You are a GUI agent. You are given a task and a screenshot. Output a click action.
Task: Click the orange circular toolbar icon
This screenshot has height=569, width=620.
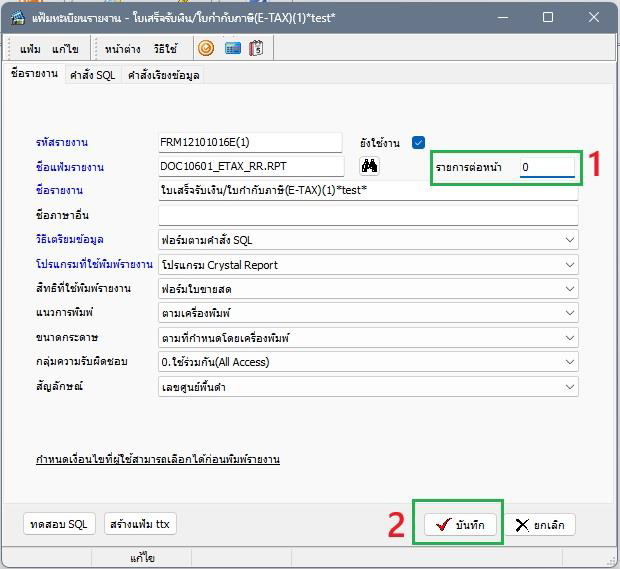pyautogui.click(x=206, y=48)
